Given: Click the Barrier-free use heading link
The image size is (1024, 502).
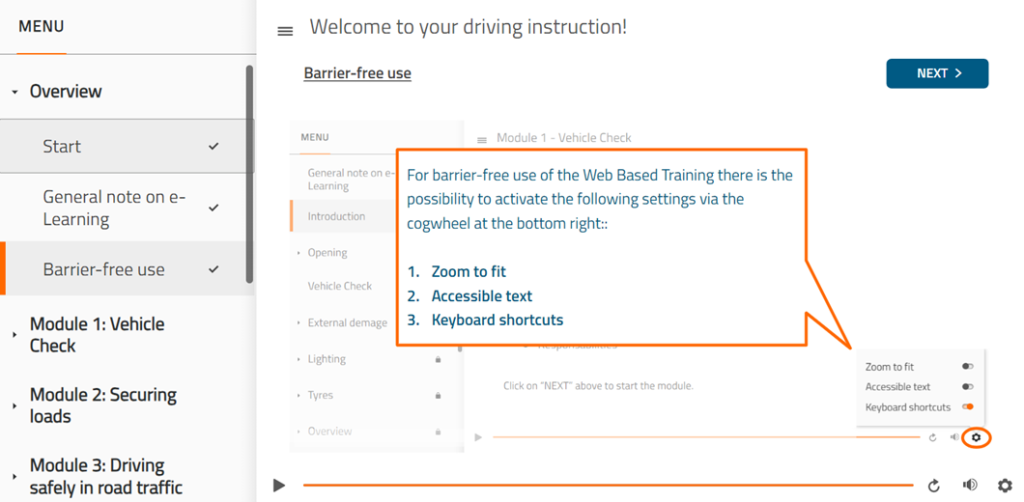Looking at the screenshot, I should 357,73.
